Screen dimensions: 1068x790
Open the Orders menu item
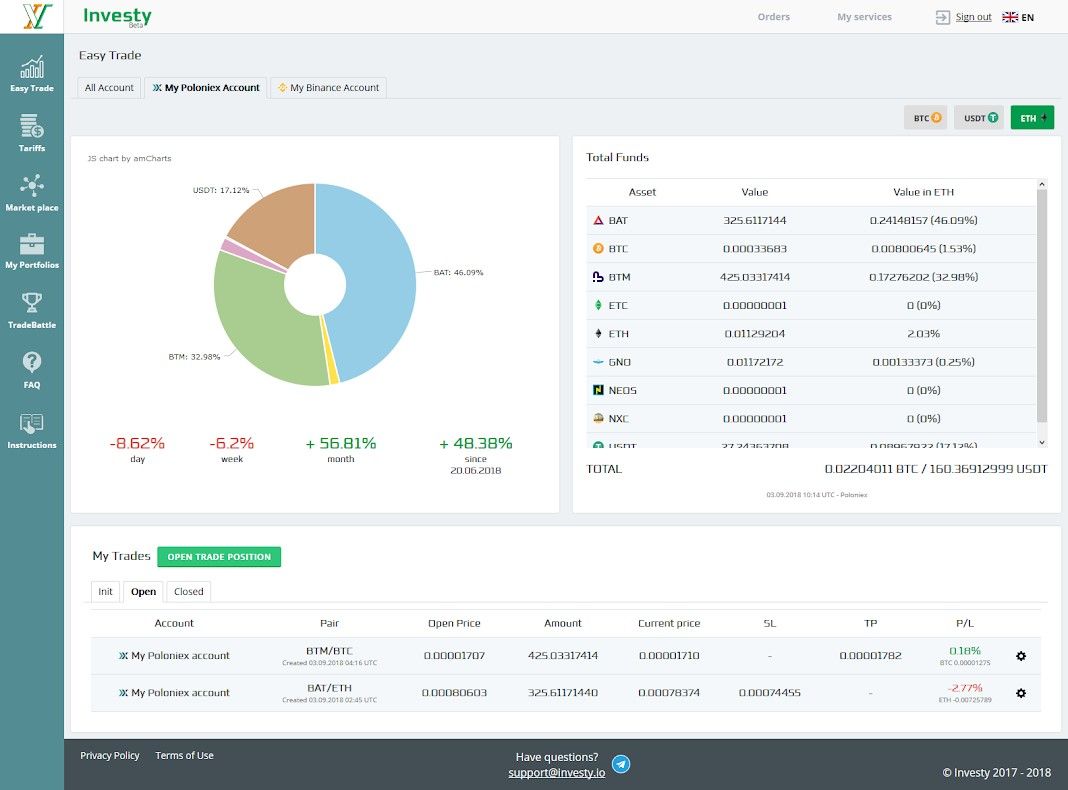774,17
